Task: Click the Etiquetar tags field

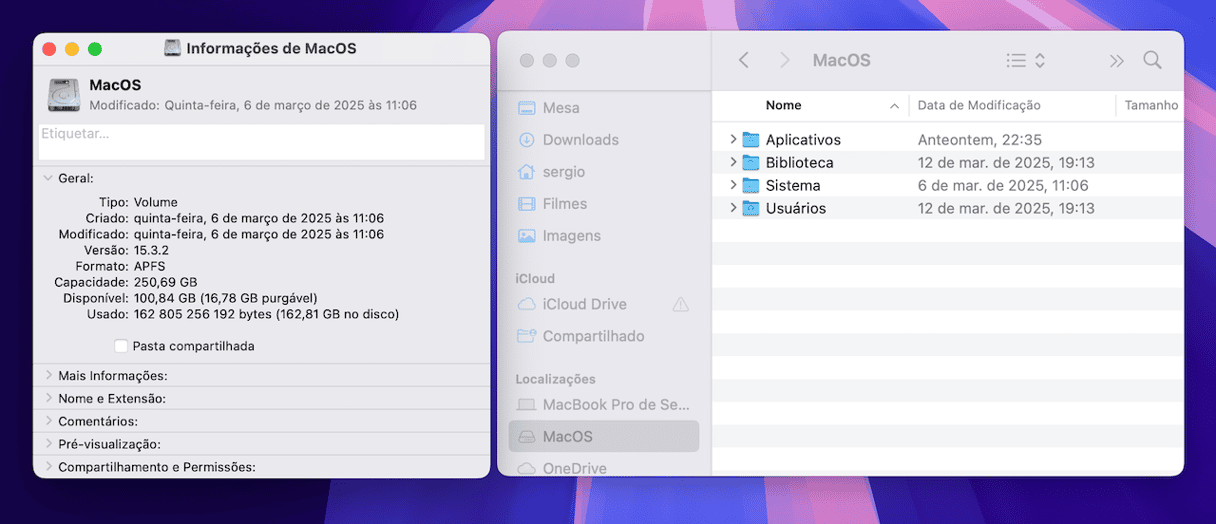Action: point(261,141)
